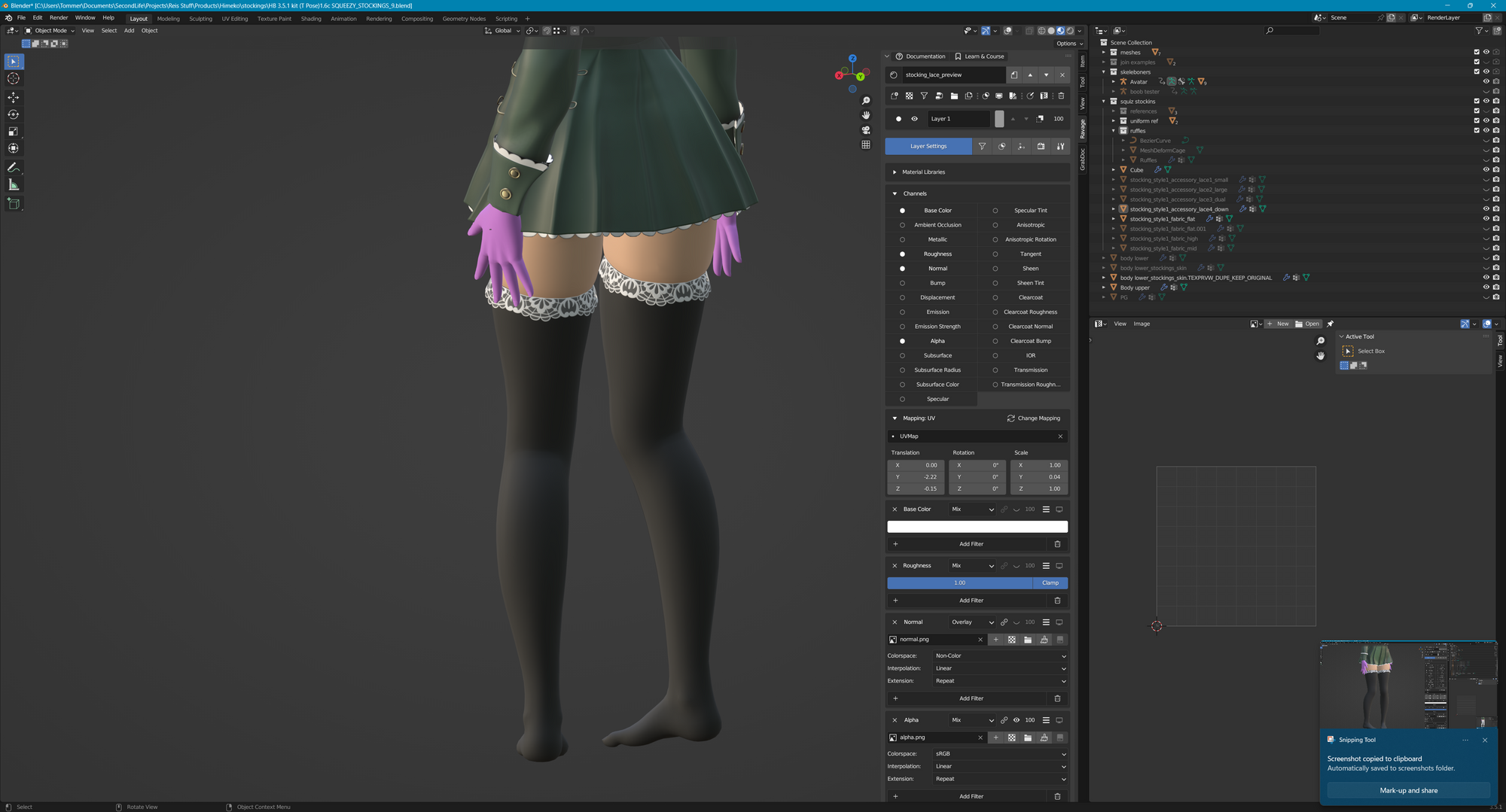Toggle visibility eye for Layer 1
The width and height of the screenshot is (1506, 812).
pos(914,119)
